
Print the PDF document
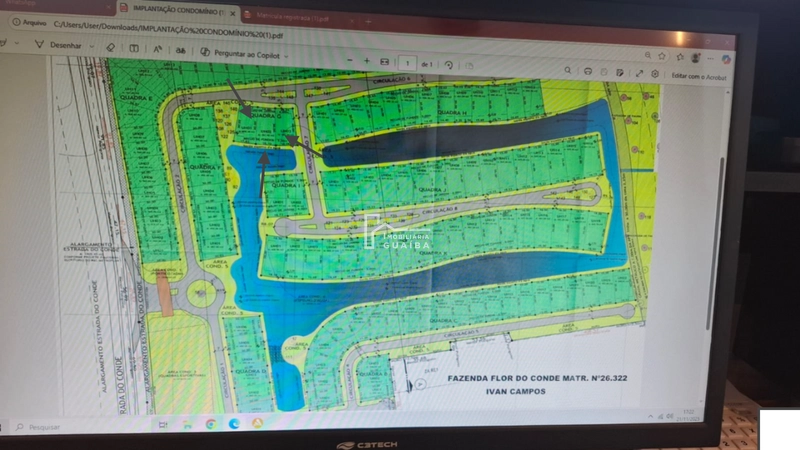588,71
